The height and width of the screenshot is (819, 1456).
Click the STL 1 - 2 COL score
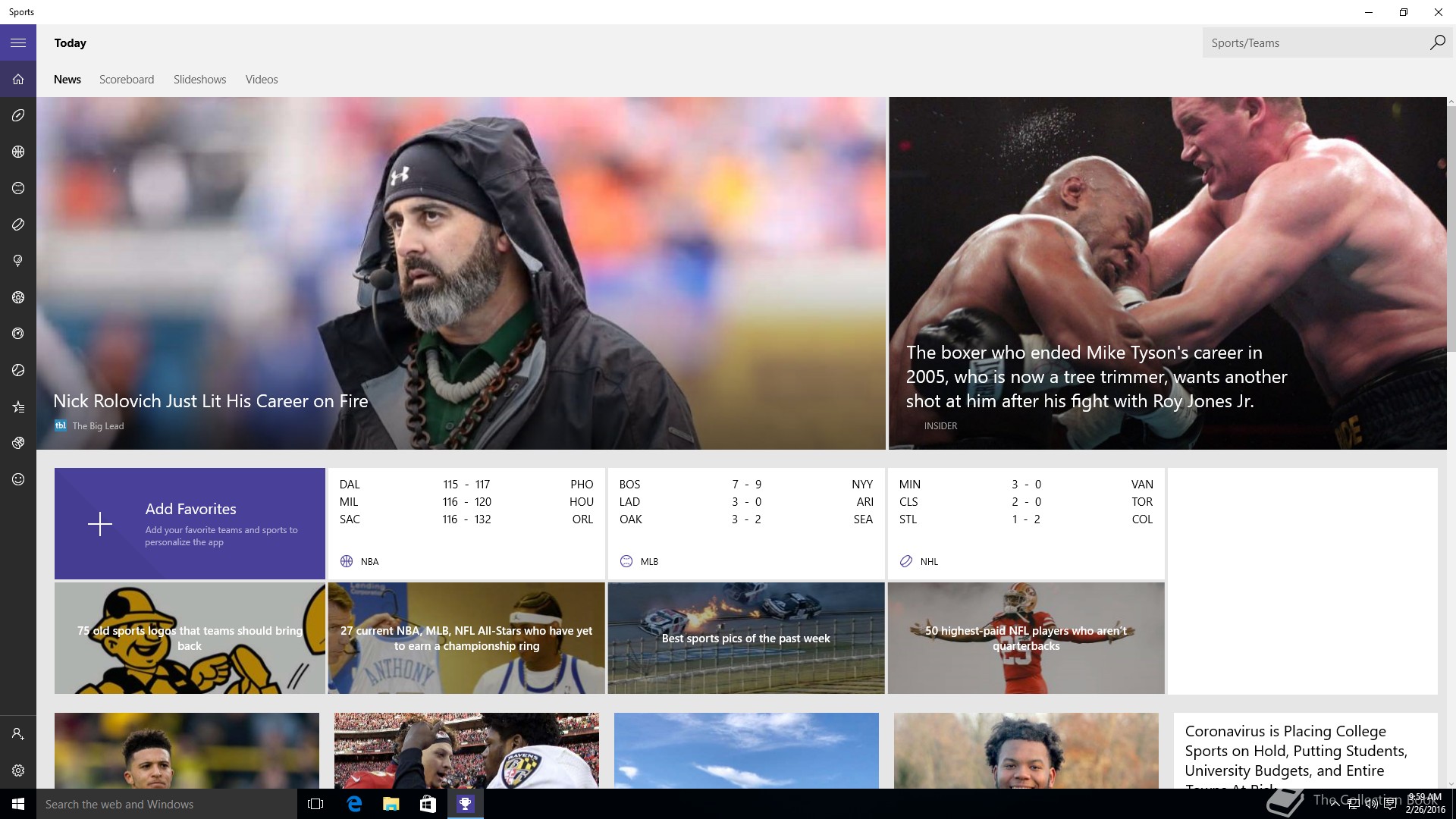pos(1026,519)
